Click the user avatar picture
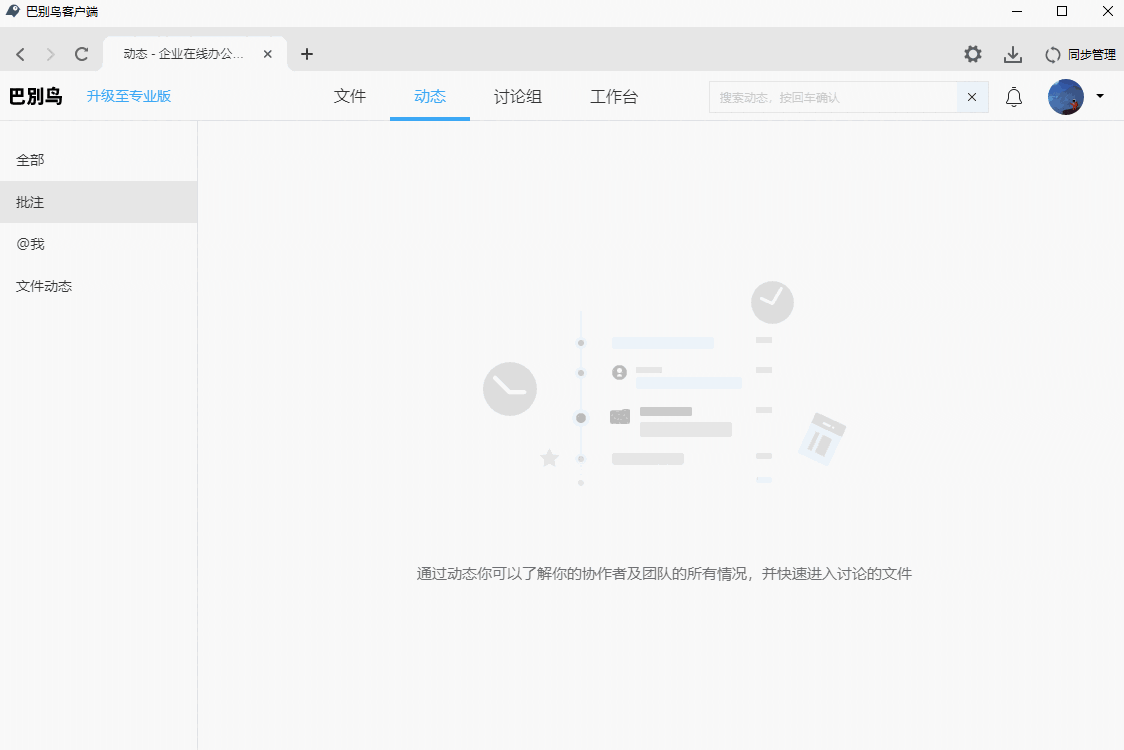The image size is (1124, 750). click(1065, 97)
